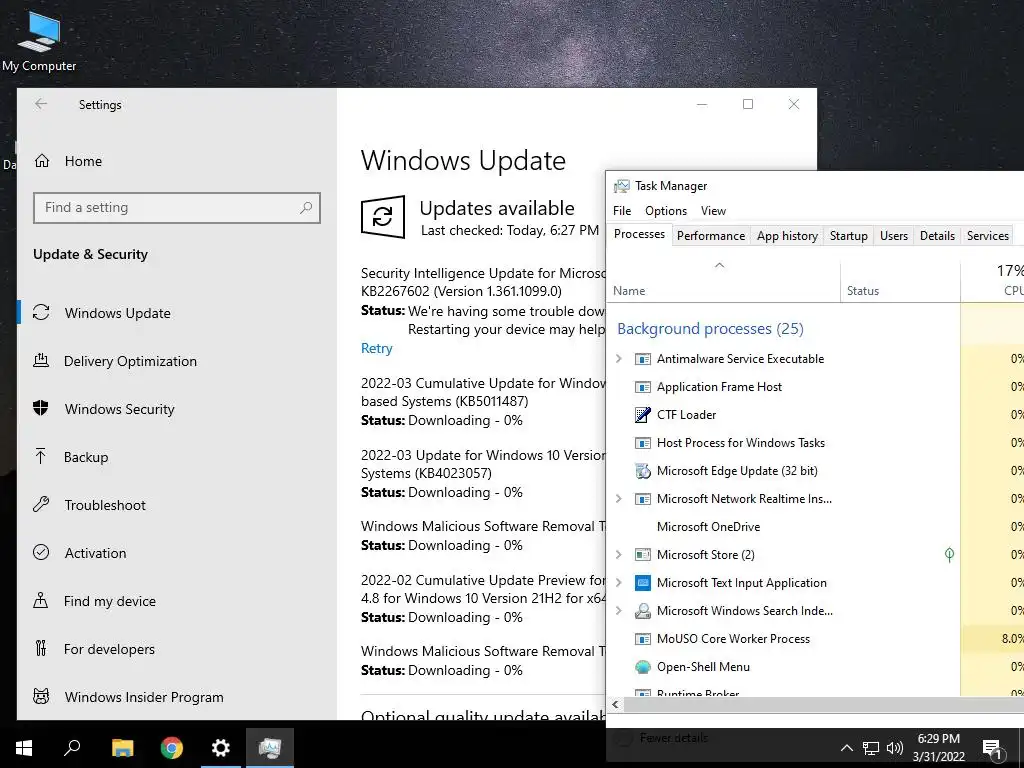The image size is (1024, 768).
Task: Open Task Manager View menu
Action: 713,211
